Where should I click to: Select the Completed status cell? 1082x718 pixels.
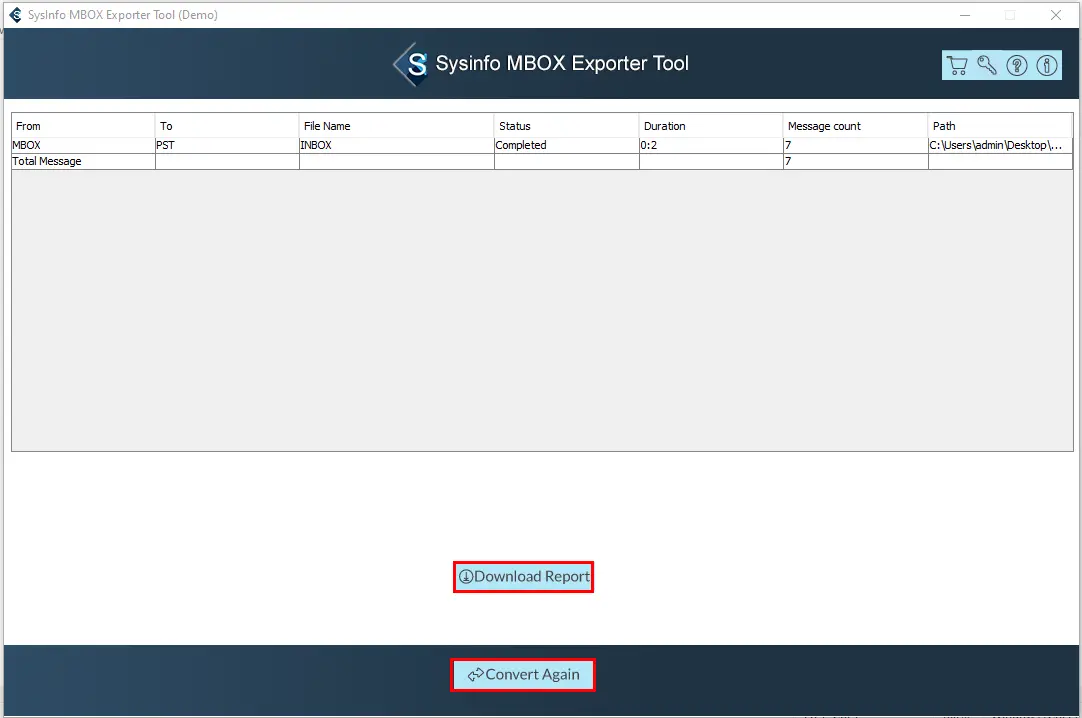(x=567, y=145)
